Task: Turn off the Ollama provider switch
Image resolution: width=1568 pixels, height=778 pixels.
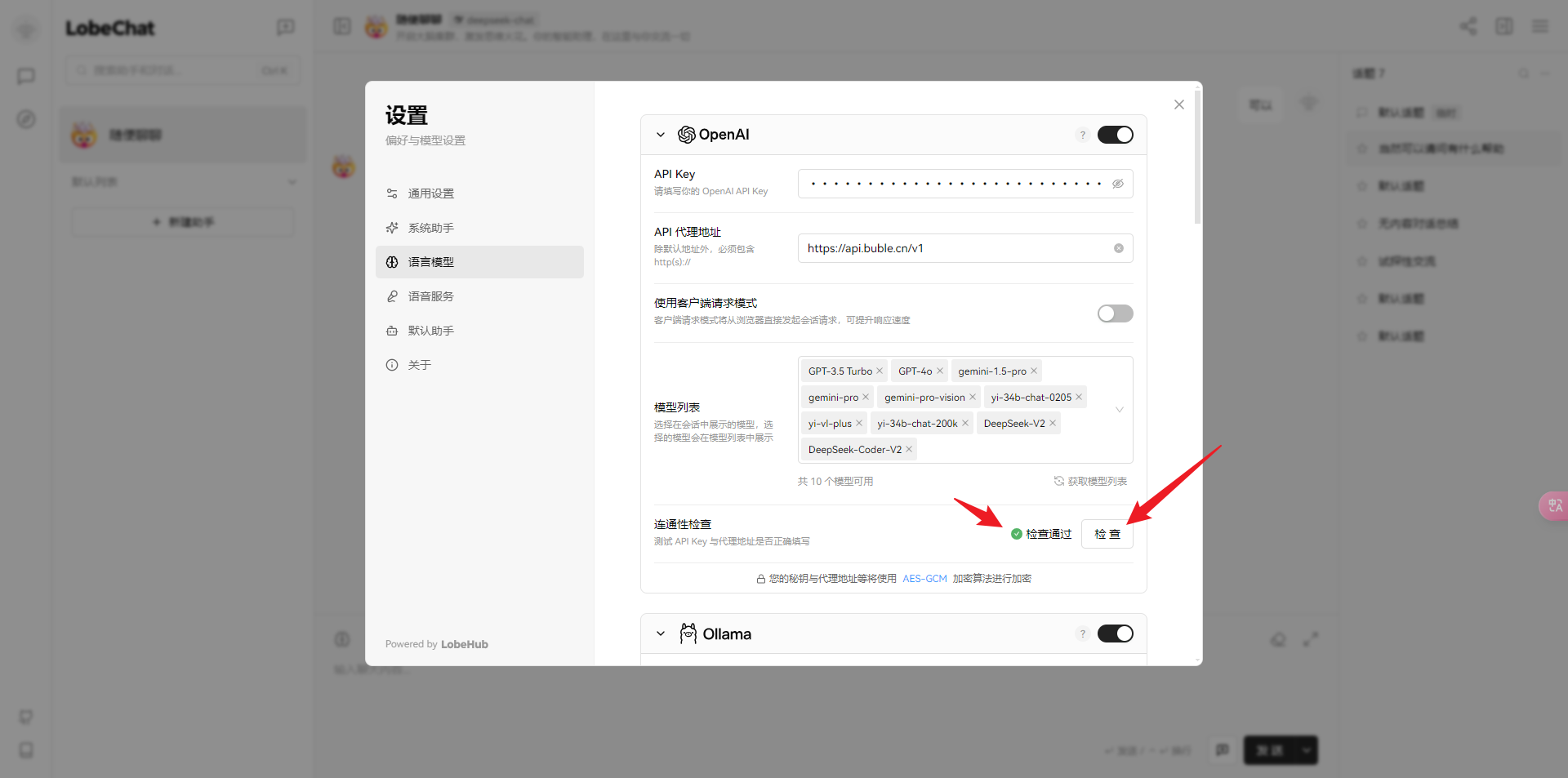Action: pos(1115,634)
